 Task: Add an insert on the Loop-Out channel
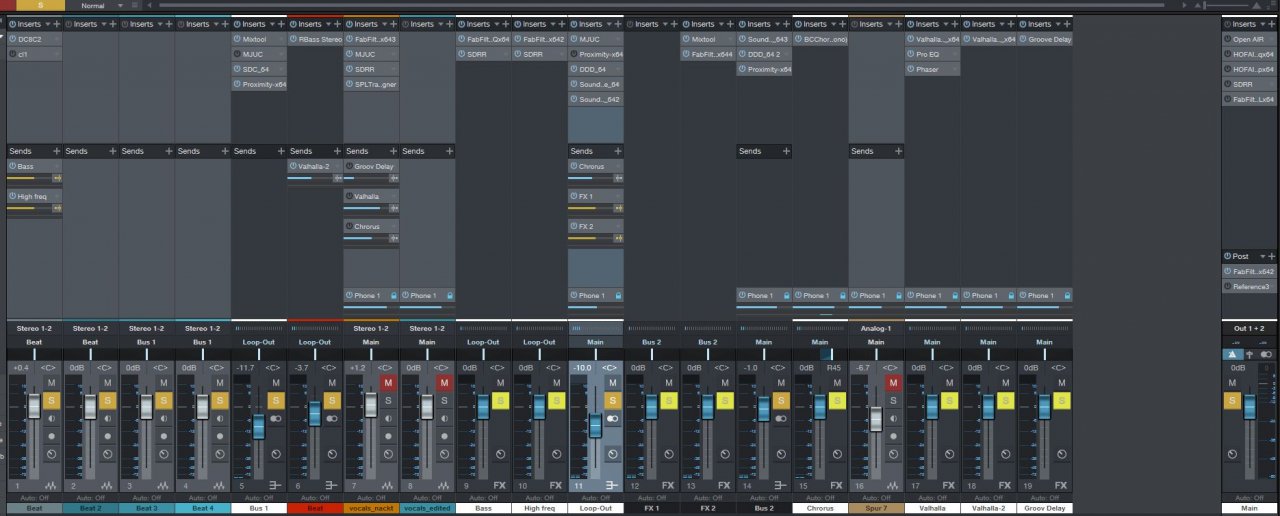pyautogui.click(x=617, y=24)
